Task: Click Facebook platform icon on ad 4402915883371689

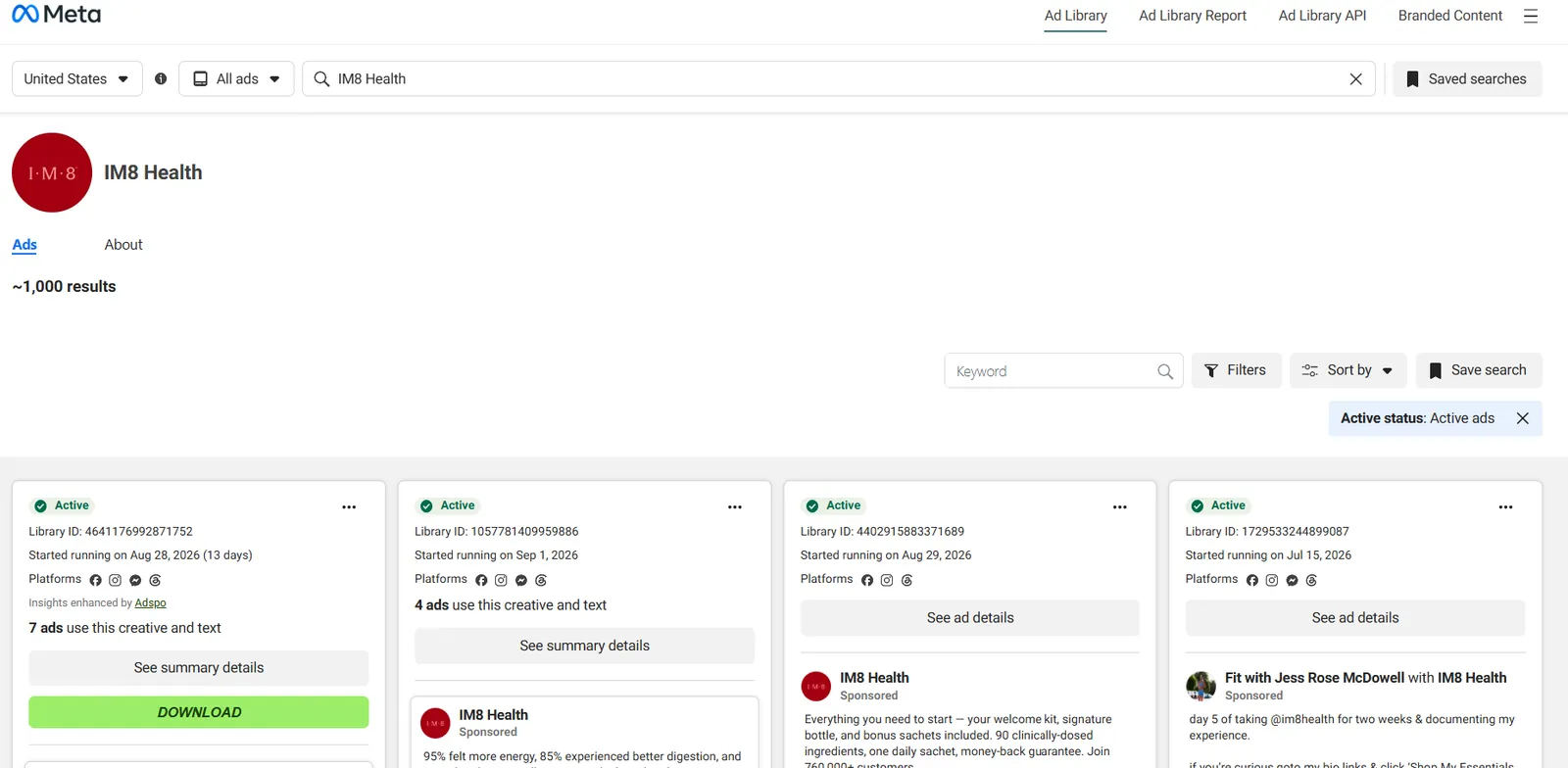Action: click(867, 580)
